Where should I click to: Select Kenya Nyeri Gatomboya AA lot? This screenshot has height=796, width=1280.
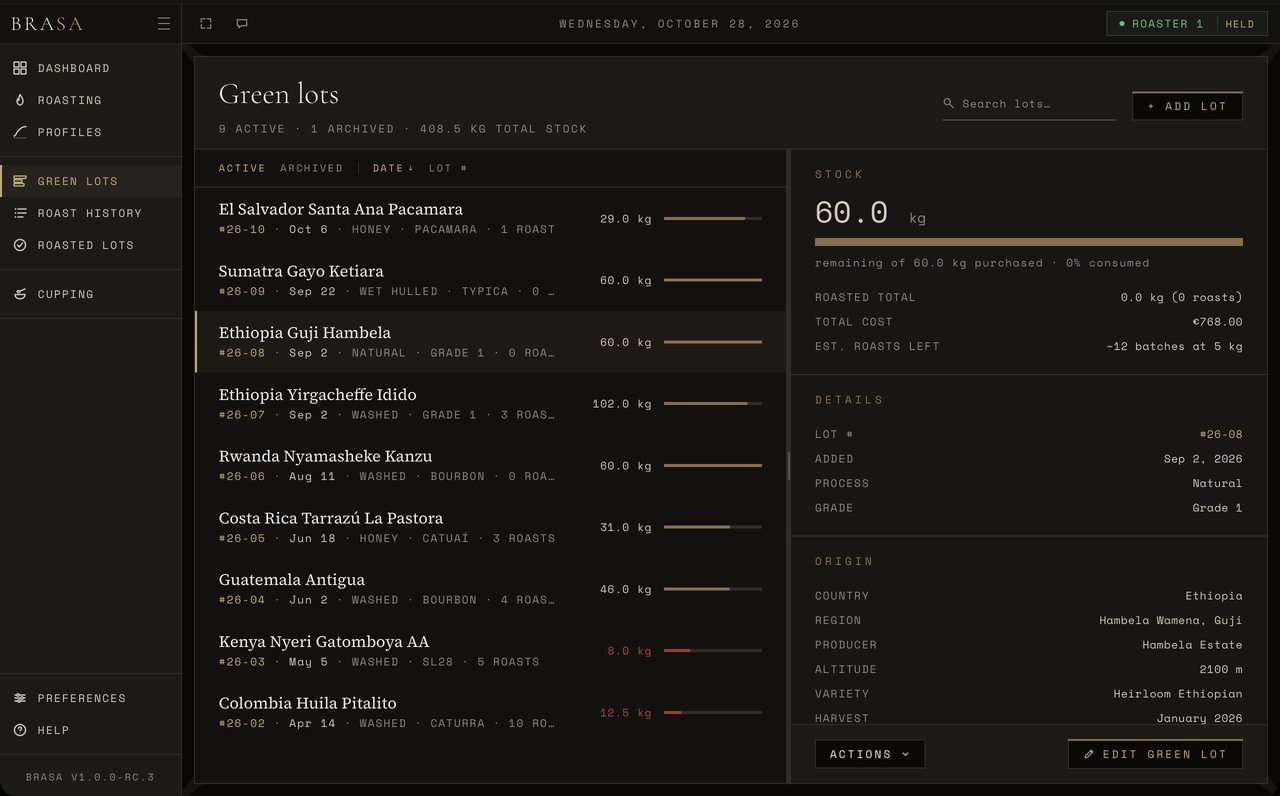tap(490, 651)
